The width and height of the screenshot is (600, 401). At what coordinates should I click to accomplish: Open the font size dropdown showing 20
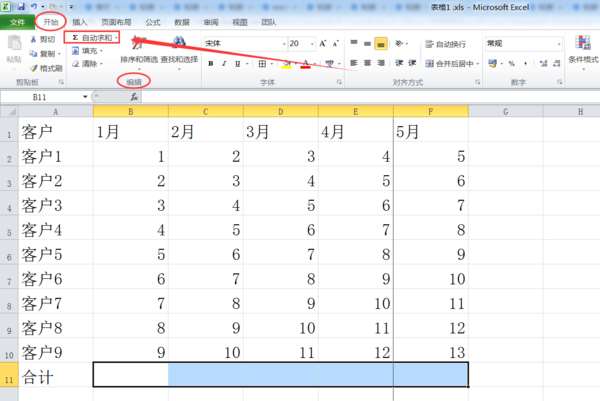[x=312, y=44]
